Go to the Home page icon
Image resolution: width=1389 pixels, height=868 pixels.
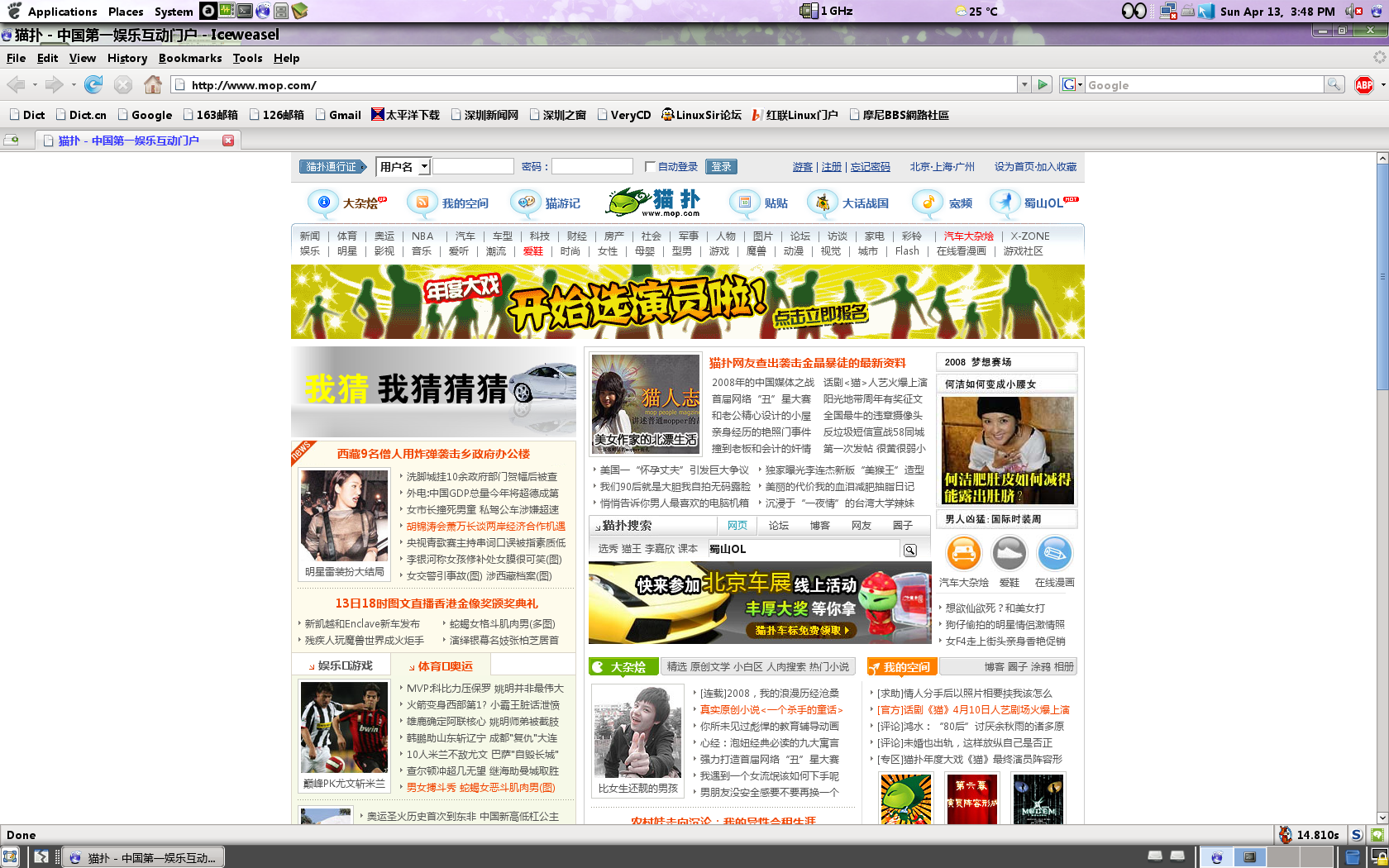(153, 84)
